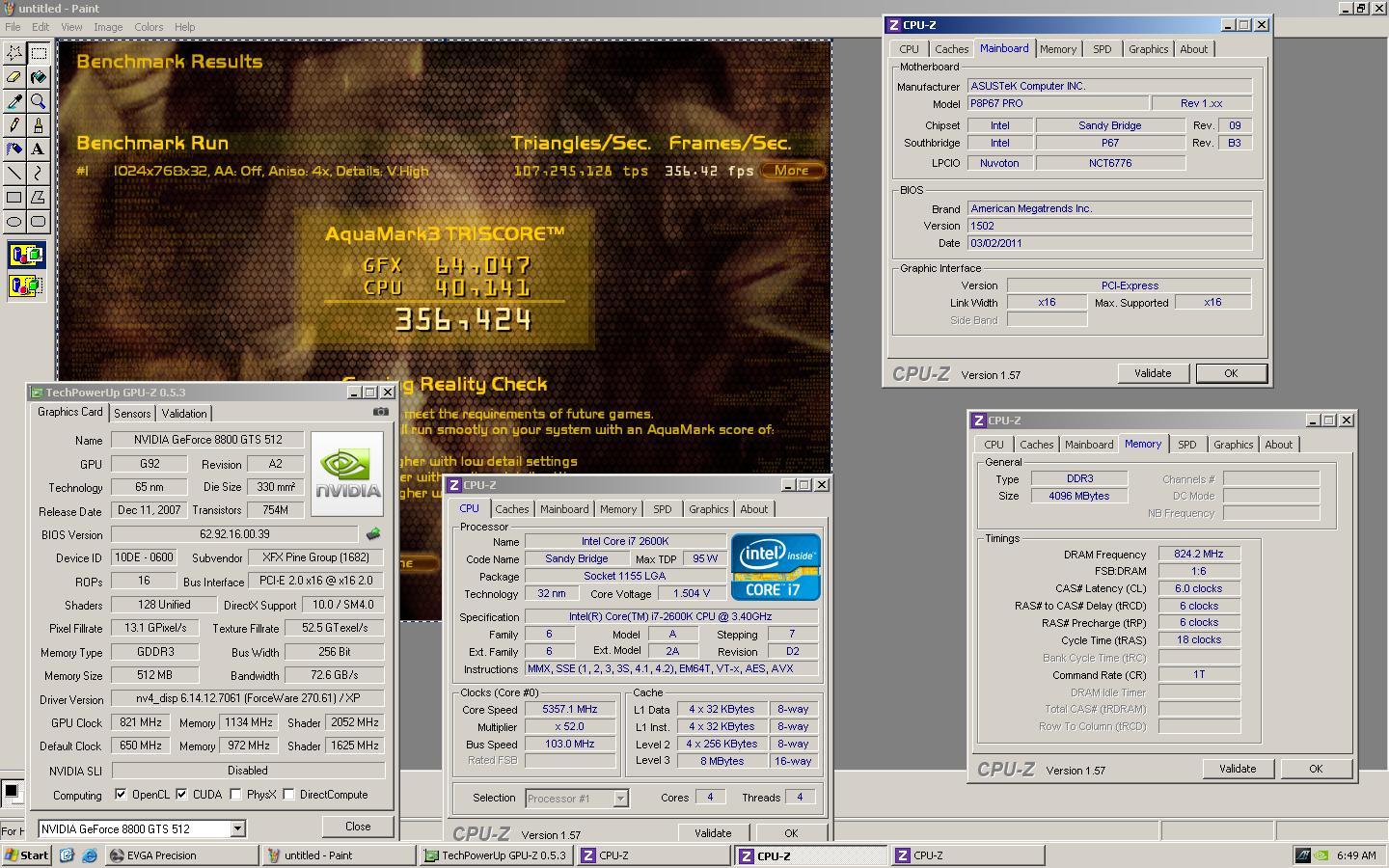Click the Close button in GPU-Z
The image size is (1389, 868).
358,827
